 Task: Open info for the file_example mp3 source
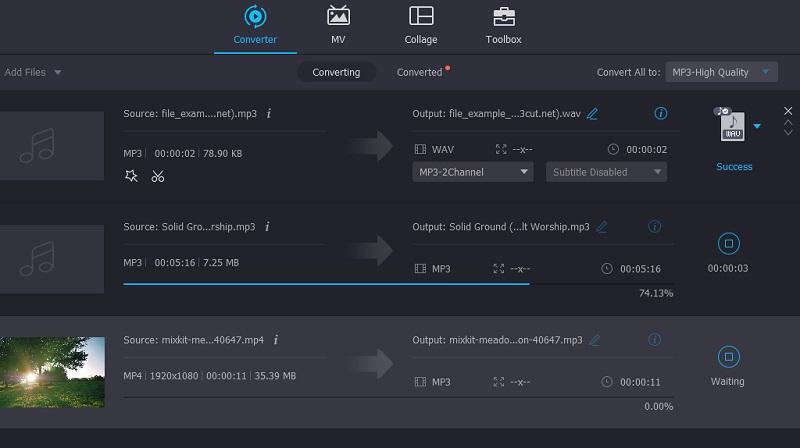pos(268,114)
